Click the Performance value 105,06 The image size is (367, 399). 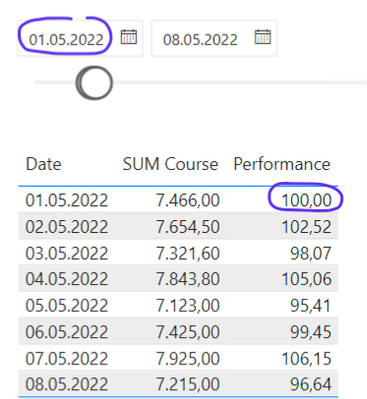point(307,279)
